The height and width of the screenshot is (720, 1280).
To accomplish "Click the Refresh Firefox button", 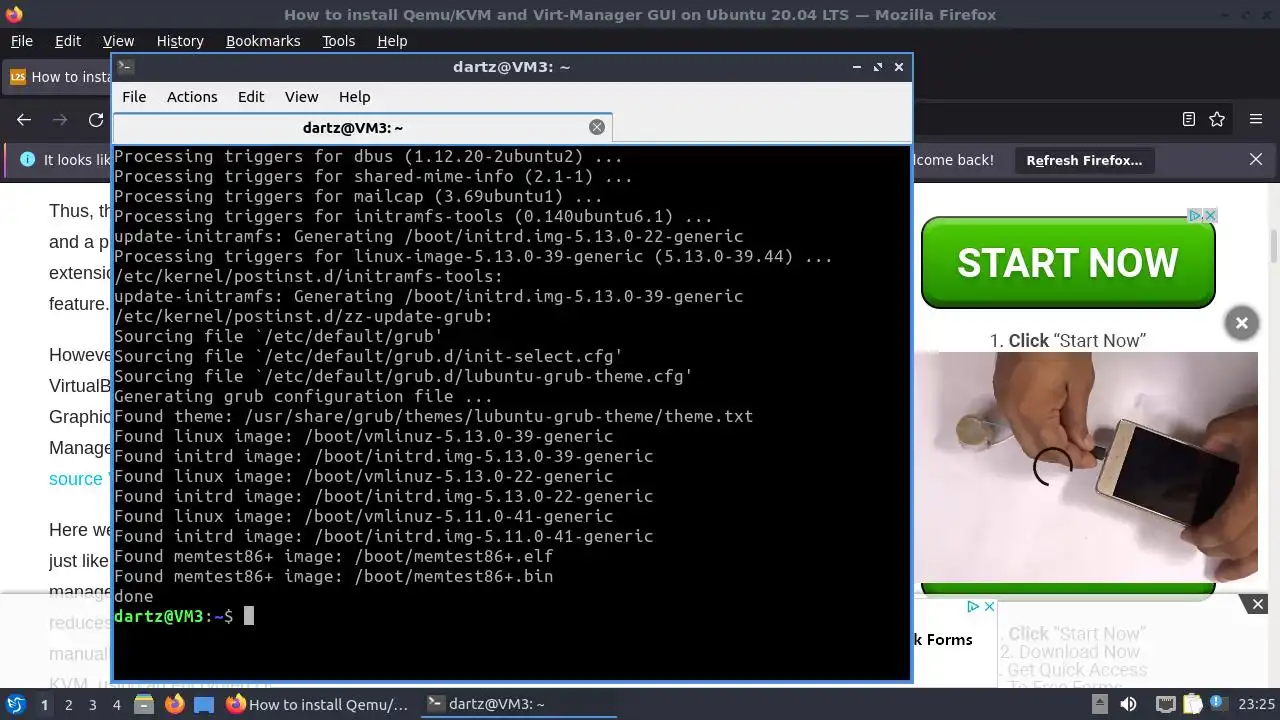I will click(x=1084, y=160).
